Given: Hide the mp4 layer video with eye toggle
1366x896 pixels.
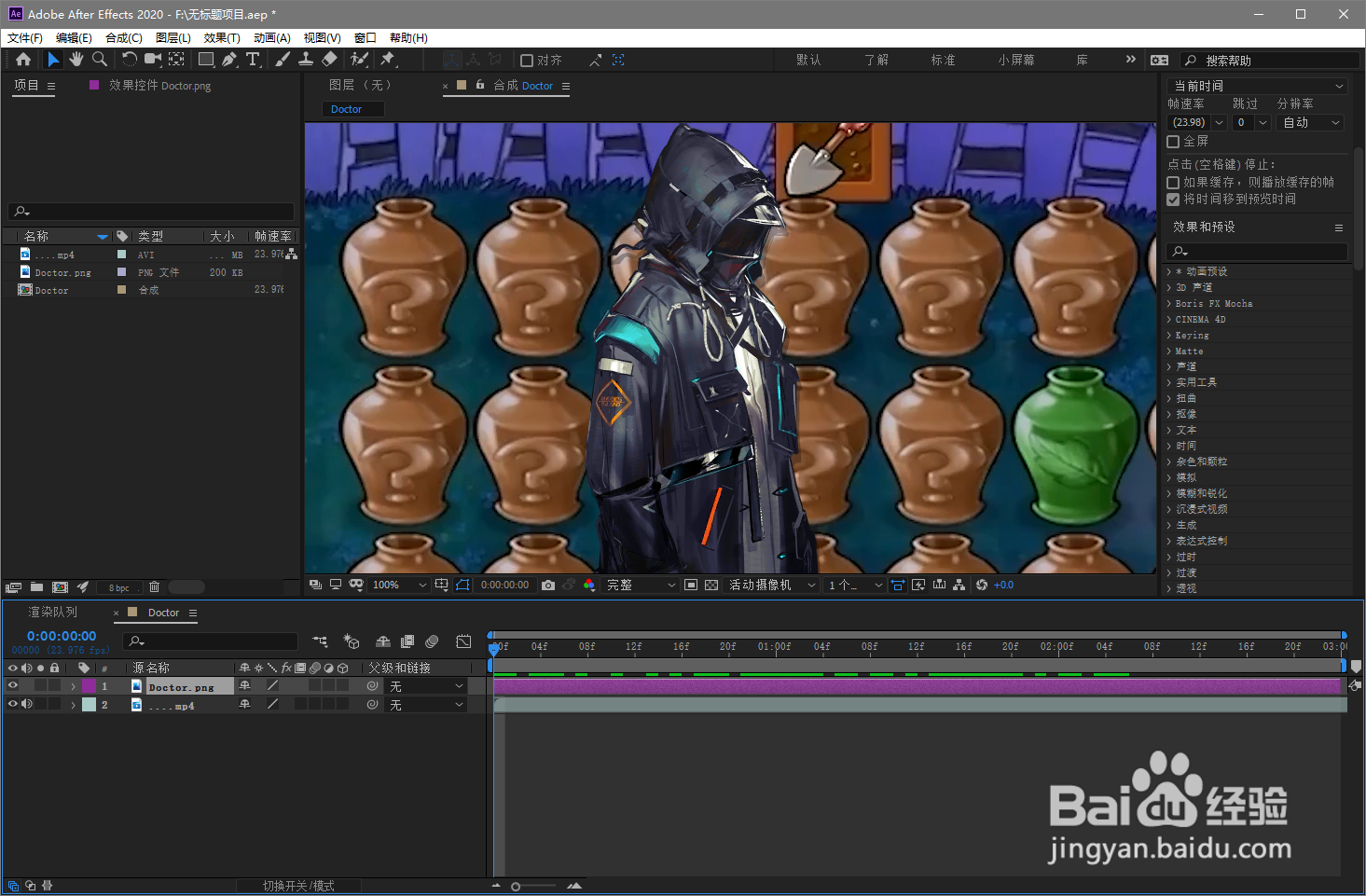Looking at the screenshot, I should coord(13,705).
